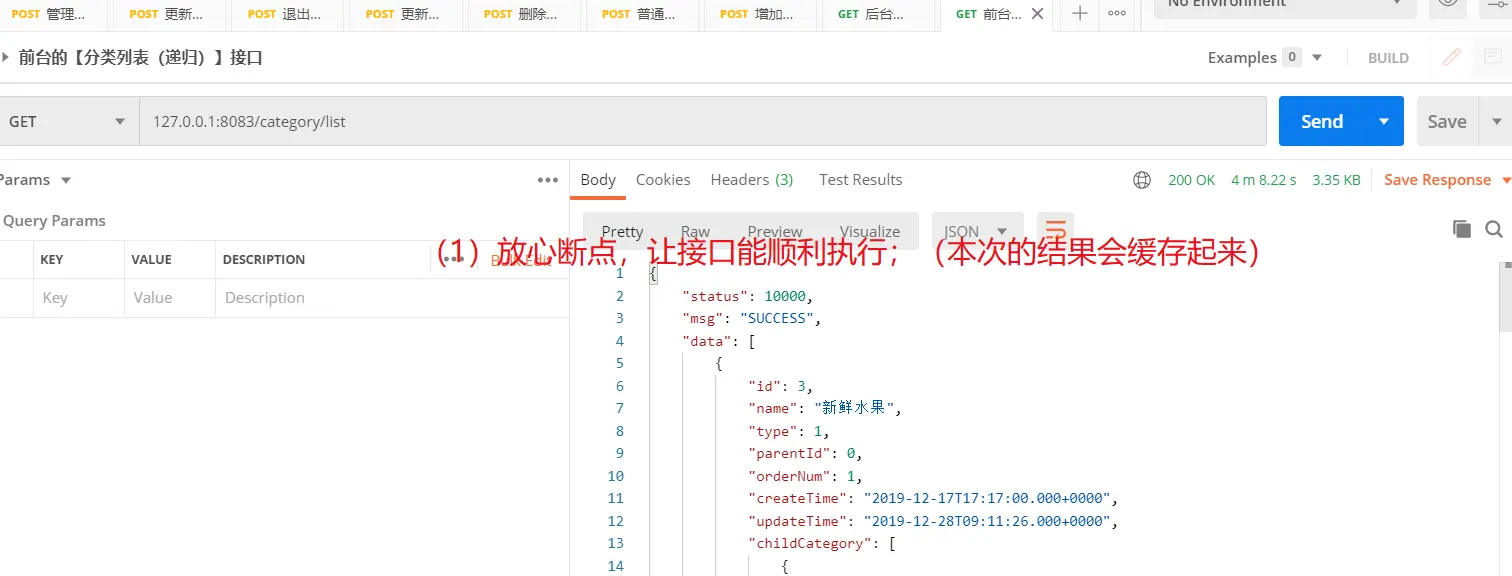Open the environment quick look eye icon

(x=1446, y=4)
